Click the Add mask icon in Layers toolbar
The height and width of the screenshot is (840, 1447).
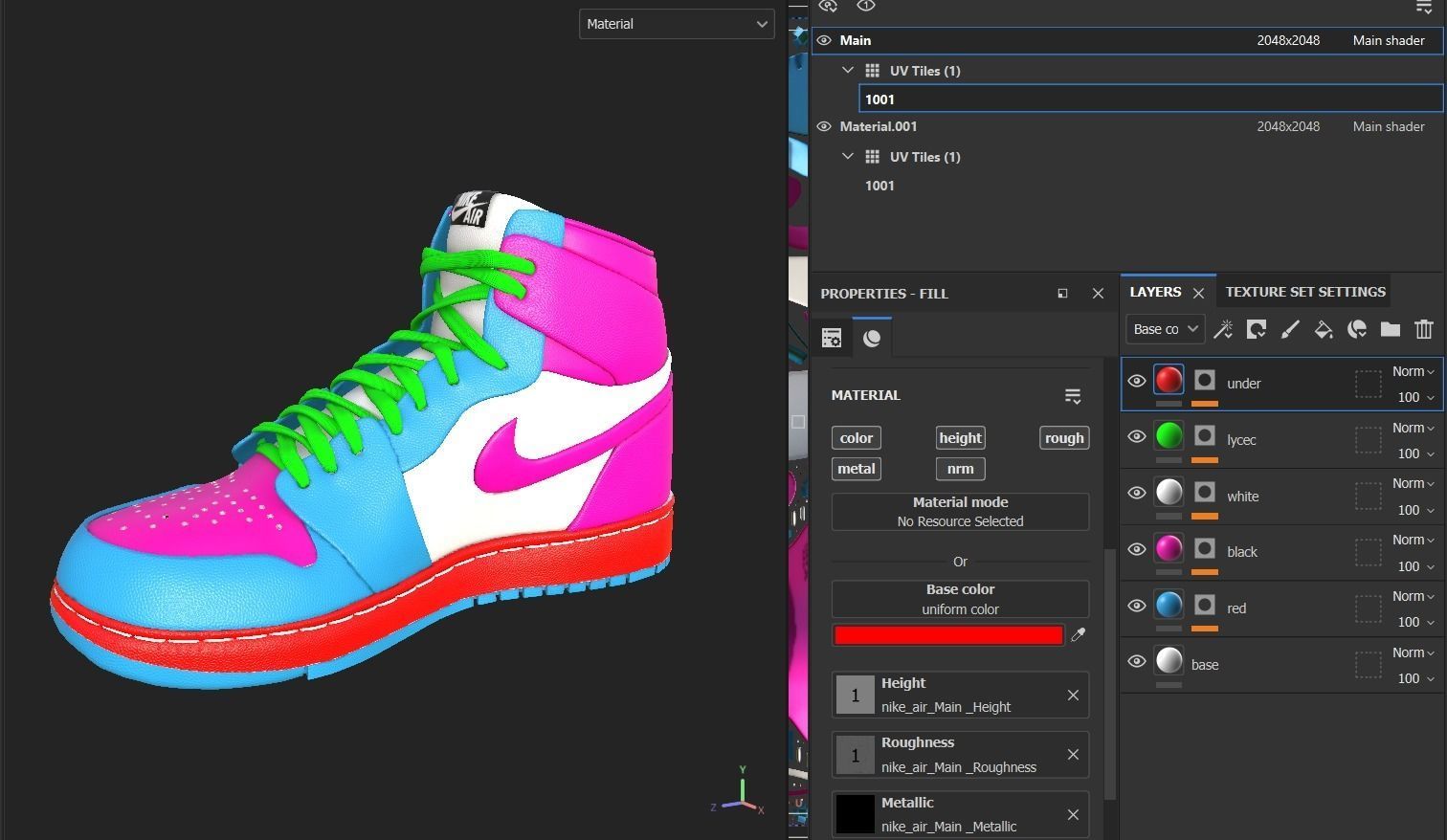[x=1257, y=329]
